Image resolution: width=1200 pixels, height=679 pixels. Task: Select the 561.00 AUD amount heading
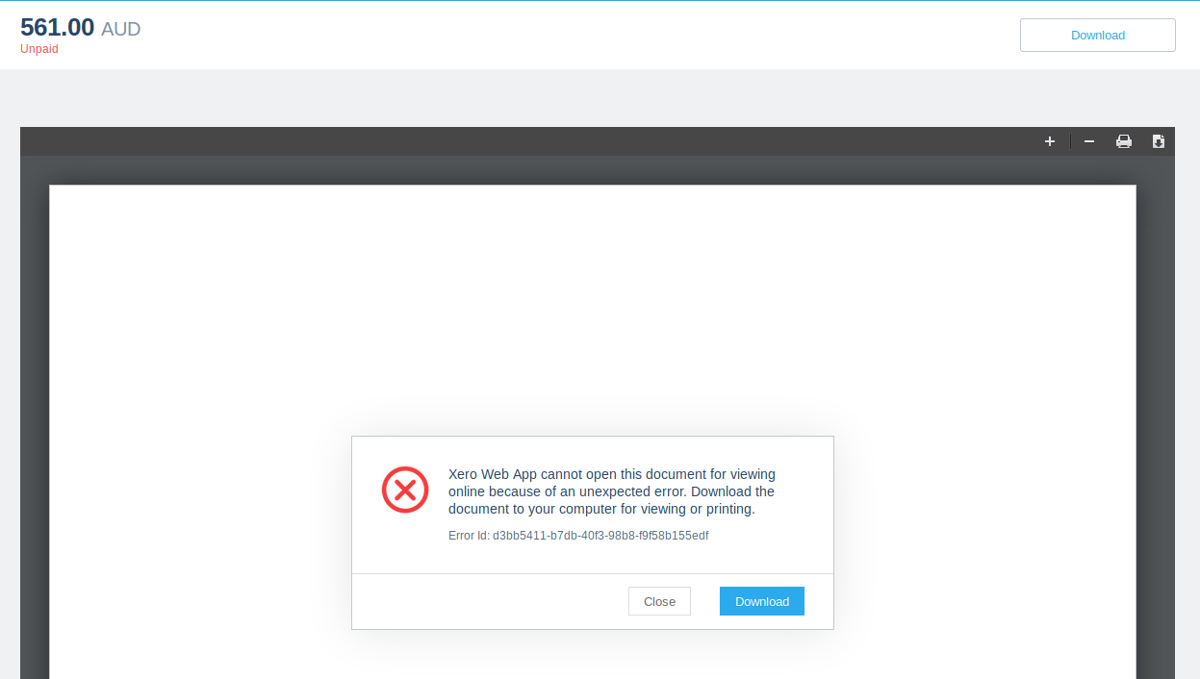(x=80, y=27)
